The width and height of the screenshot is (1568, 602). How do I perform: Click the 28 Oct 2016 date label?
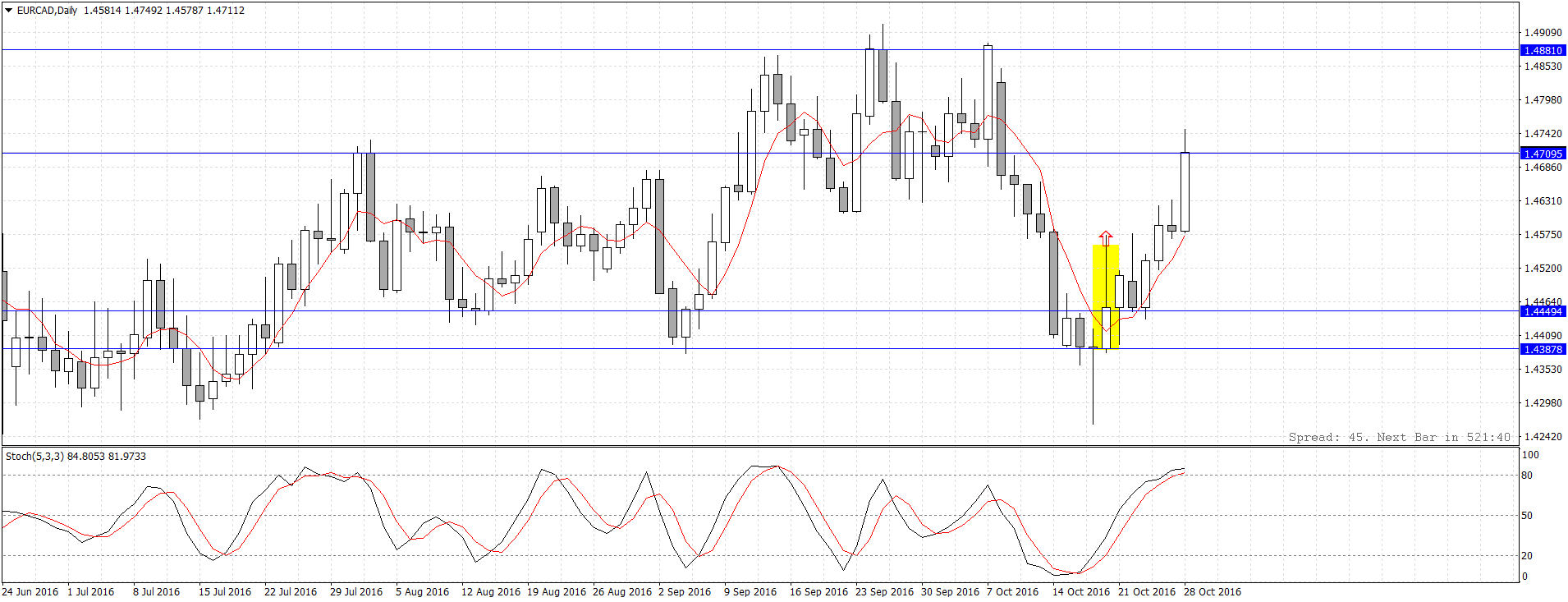click(x=1213, y=592)
